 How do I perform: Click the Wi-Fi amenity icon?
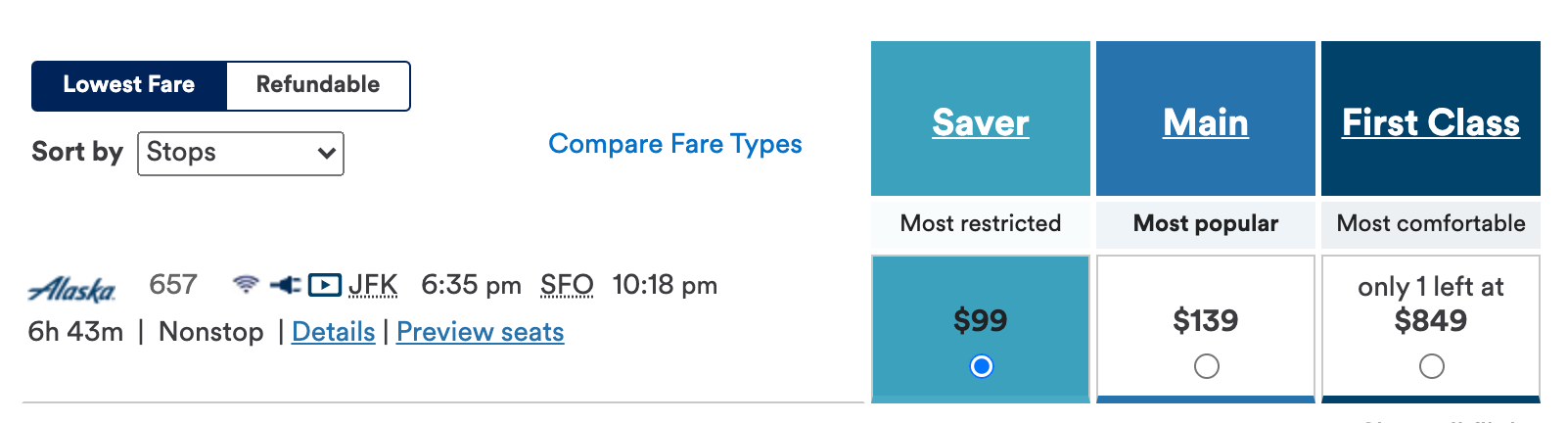click(x=246, y=285)
